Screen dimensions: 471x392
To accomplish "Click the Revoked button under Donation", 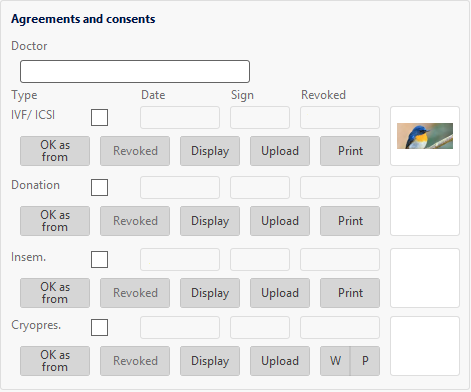I will (135, 221).
